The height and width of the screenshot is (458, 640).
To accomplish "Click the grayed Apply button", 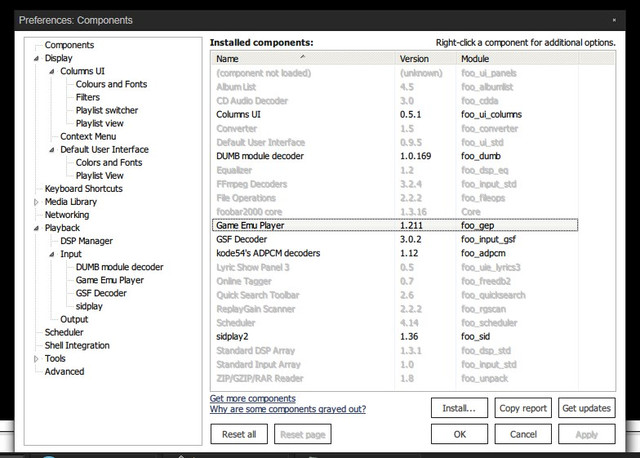I will click(587, 434).
